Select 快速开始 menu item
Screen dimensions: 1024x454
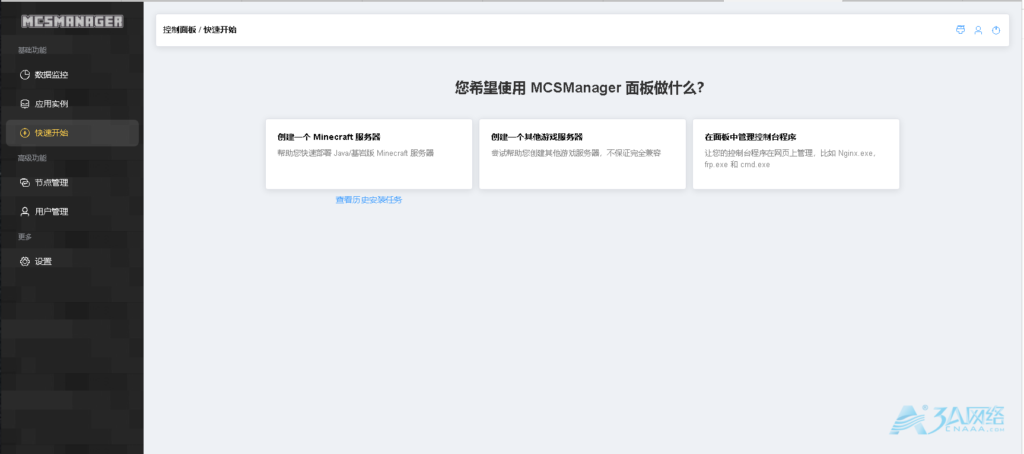tap(72, 133)
